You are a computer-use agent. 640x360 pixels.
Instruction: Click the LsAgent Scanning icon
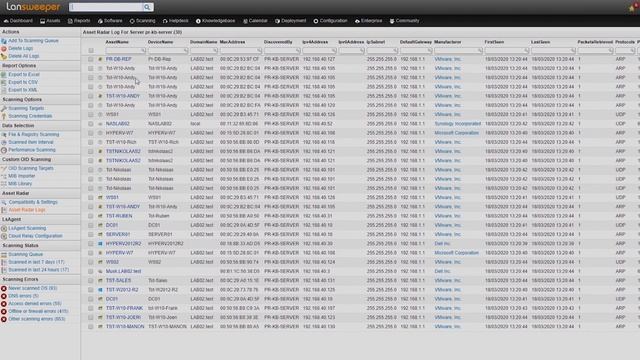pos(4,229)
